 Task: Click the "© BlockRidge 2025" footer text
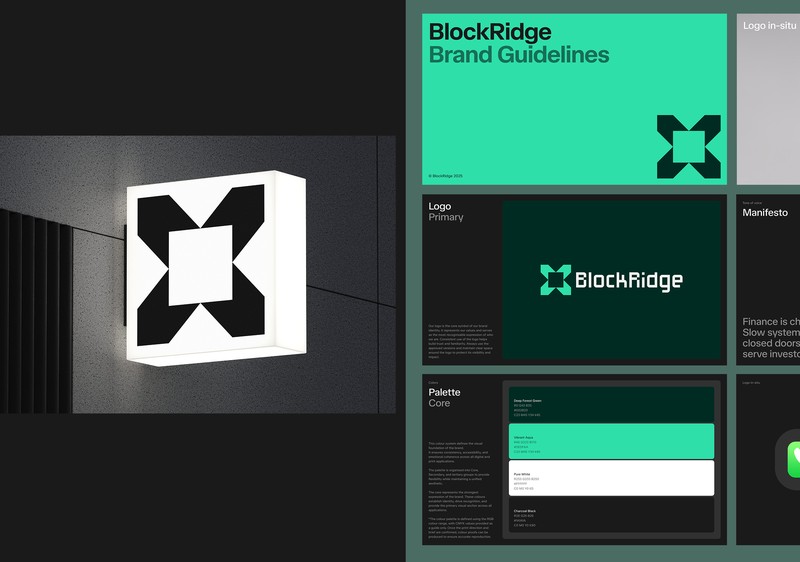click(445, 176)
